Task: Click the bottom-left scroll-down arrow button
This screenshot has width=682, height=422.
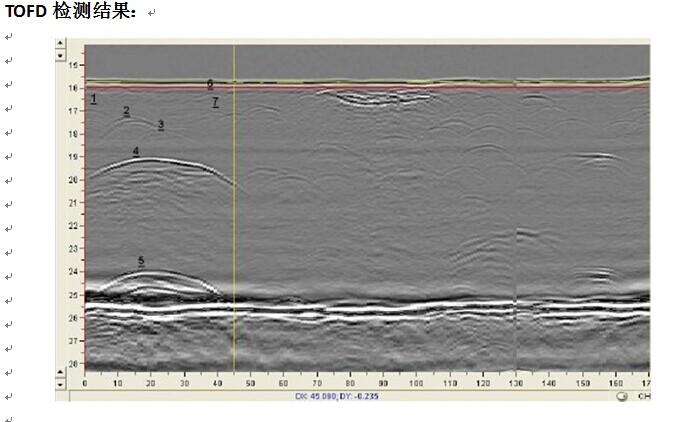Action: click(60, 384)
